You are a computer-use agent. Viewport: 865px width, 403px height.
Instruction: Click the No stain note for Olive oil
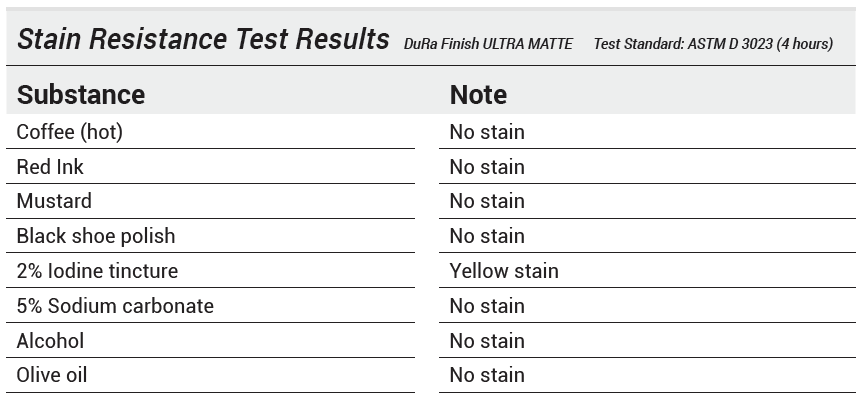click(487, 375)
